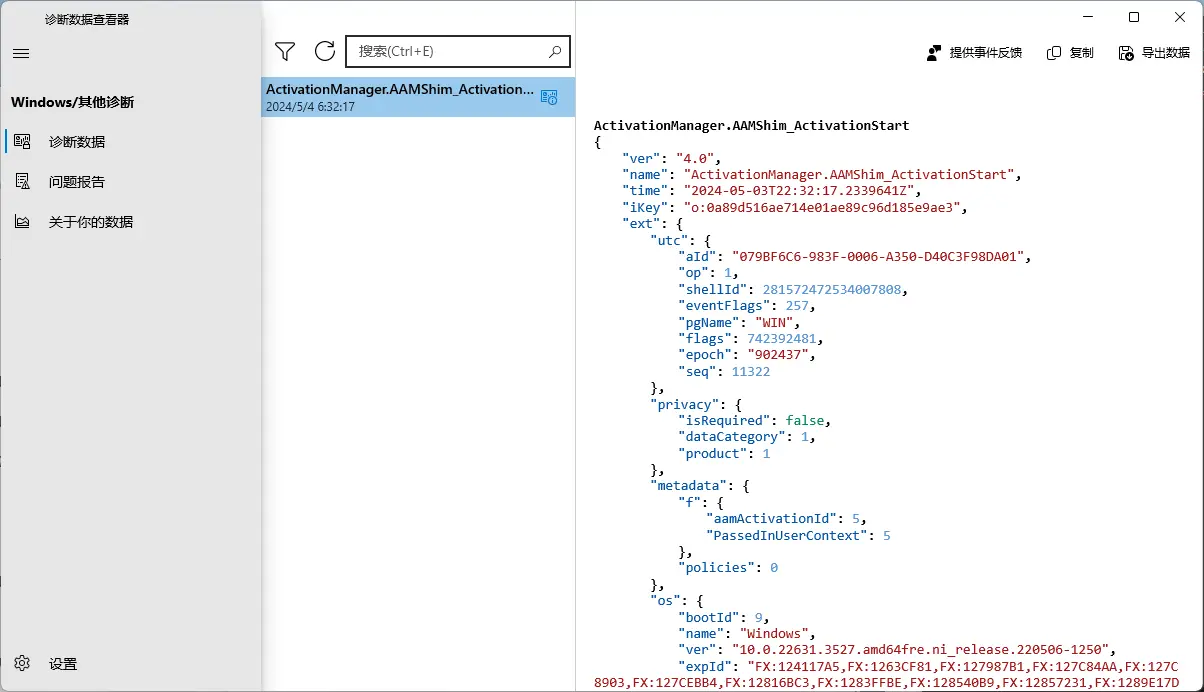Click the filter funnel icon
The width and height of the screenshot is (1204, 692).
pos(285,52)
